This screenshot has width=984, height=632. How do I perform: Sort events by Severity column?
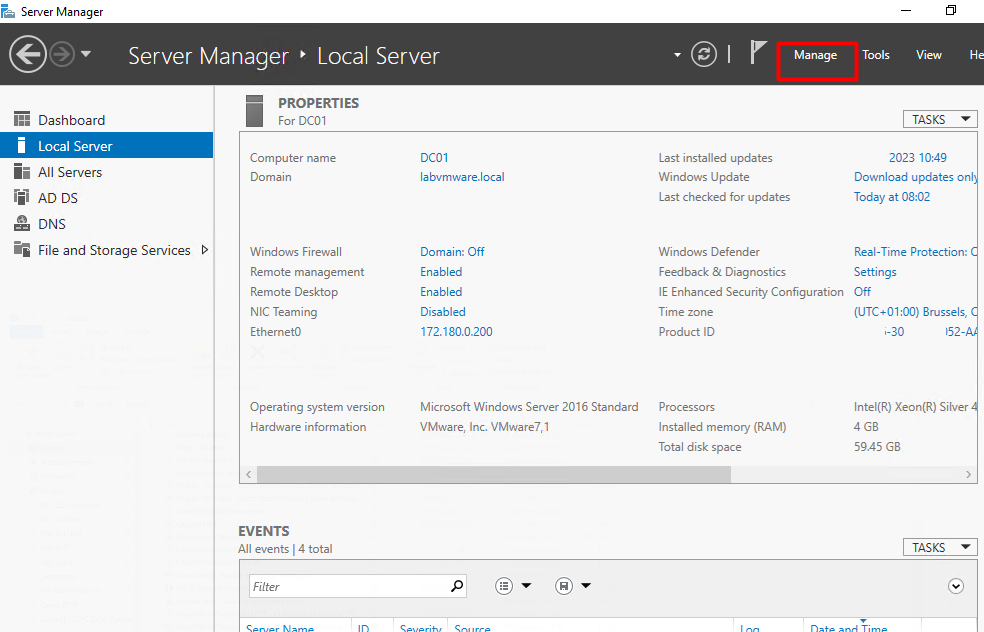coord(420,628)
